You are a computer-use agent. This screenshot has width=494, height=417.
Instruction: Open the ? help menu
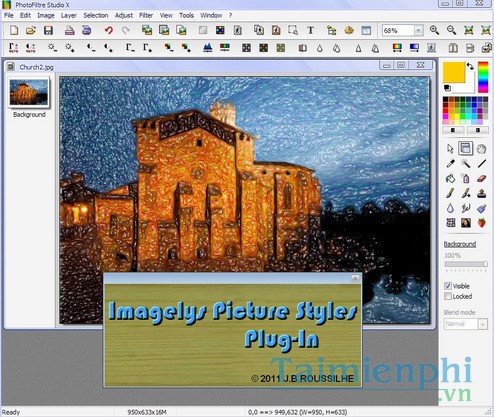[230, 15]
